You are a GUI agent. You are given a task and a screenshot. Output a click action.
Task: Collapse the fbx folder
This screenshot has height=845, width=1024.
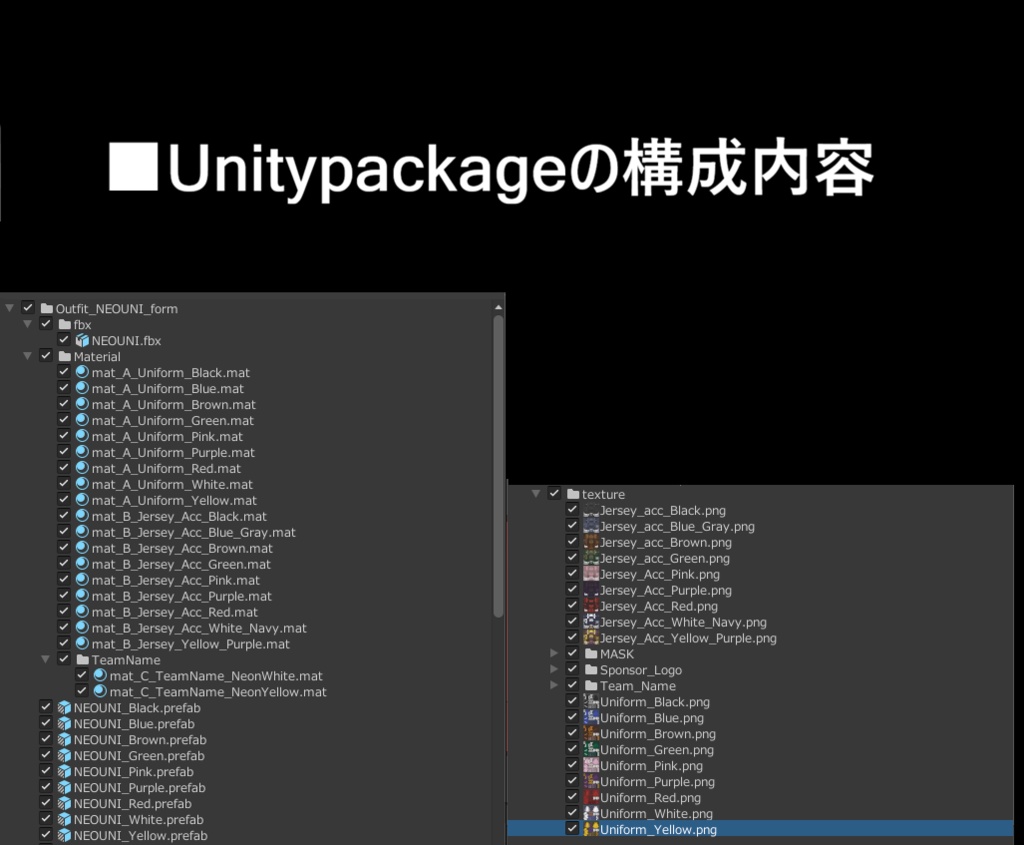[x=27, y=324]
